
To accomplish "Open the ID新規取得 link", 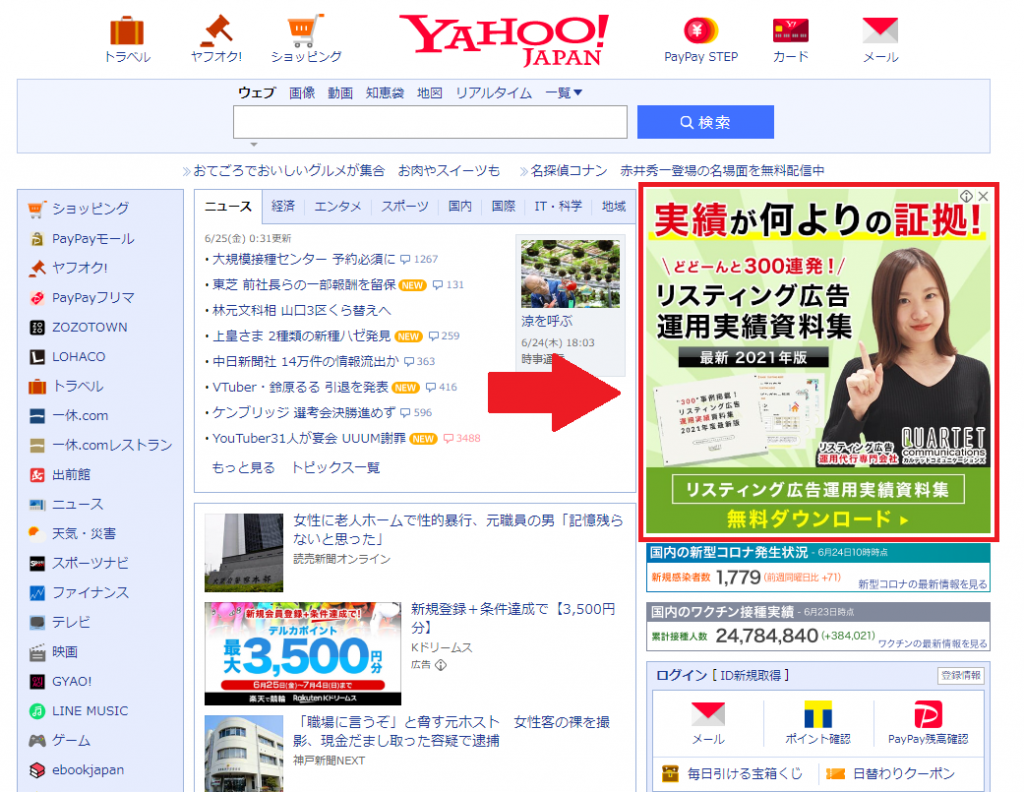I will (x=750, y=675).
